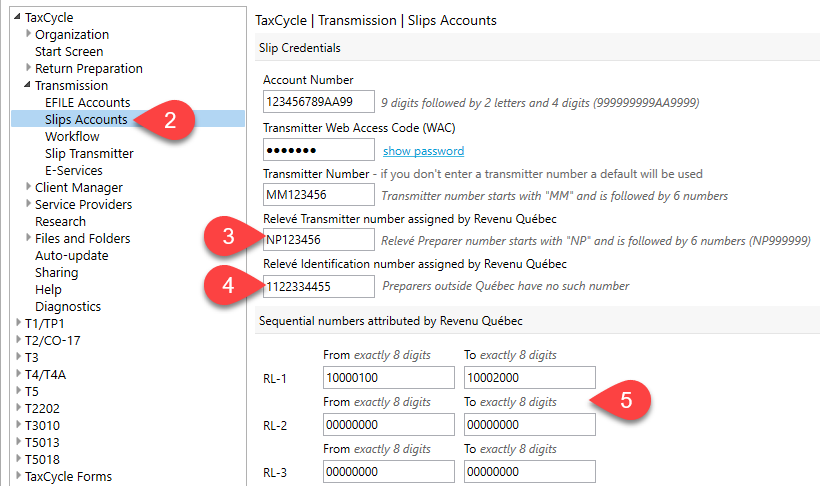
Task: Click the show password link
Action: [424, 151]
